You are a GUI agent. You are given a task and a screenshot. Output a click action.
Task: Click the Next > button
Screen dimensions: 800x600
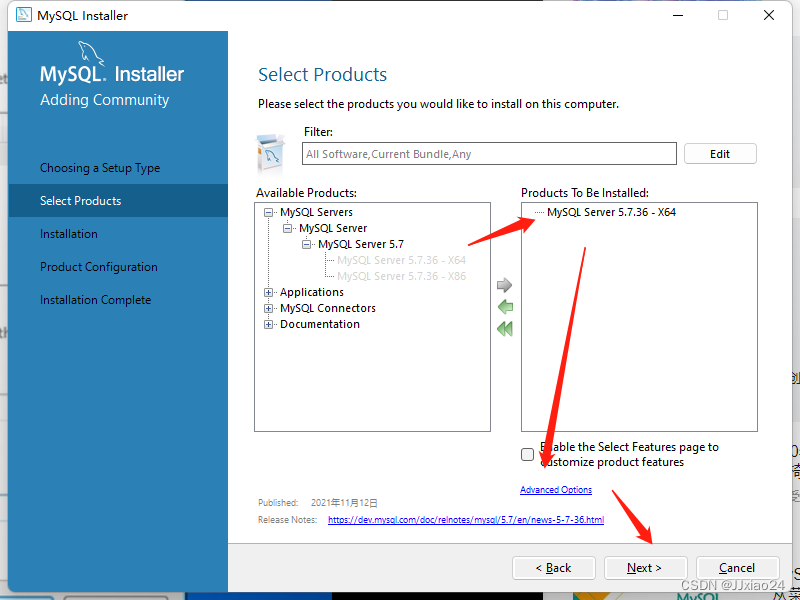pyautogui.click(x=645, y=568)
